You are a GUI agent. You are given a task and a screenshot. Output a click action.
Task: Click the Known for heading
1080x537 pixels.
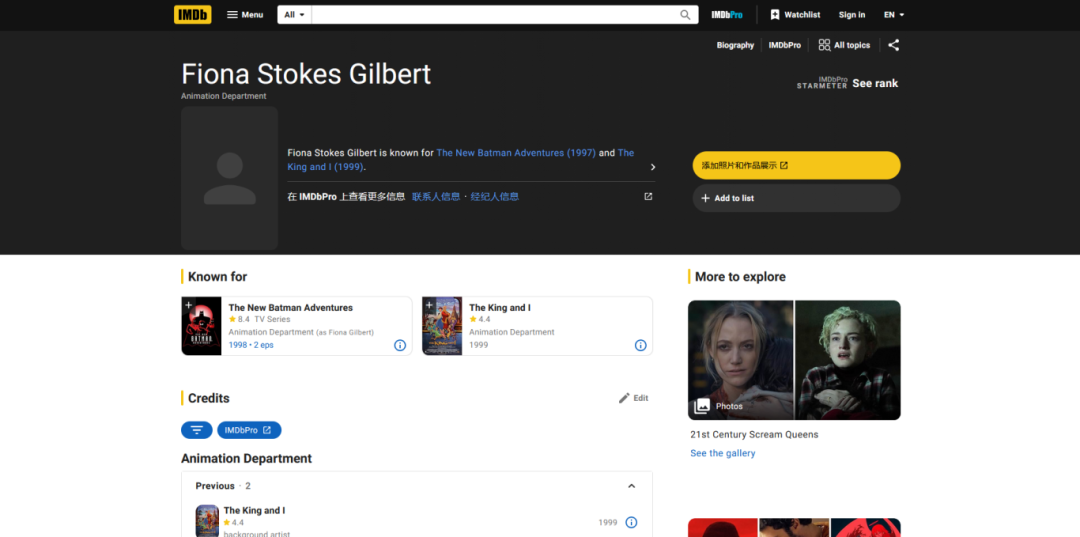point(218,277)
